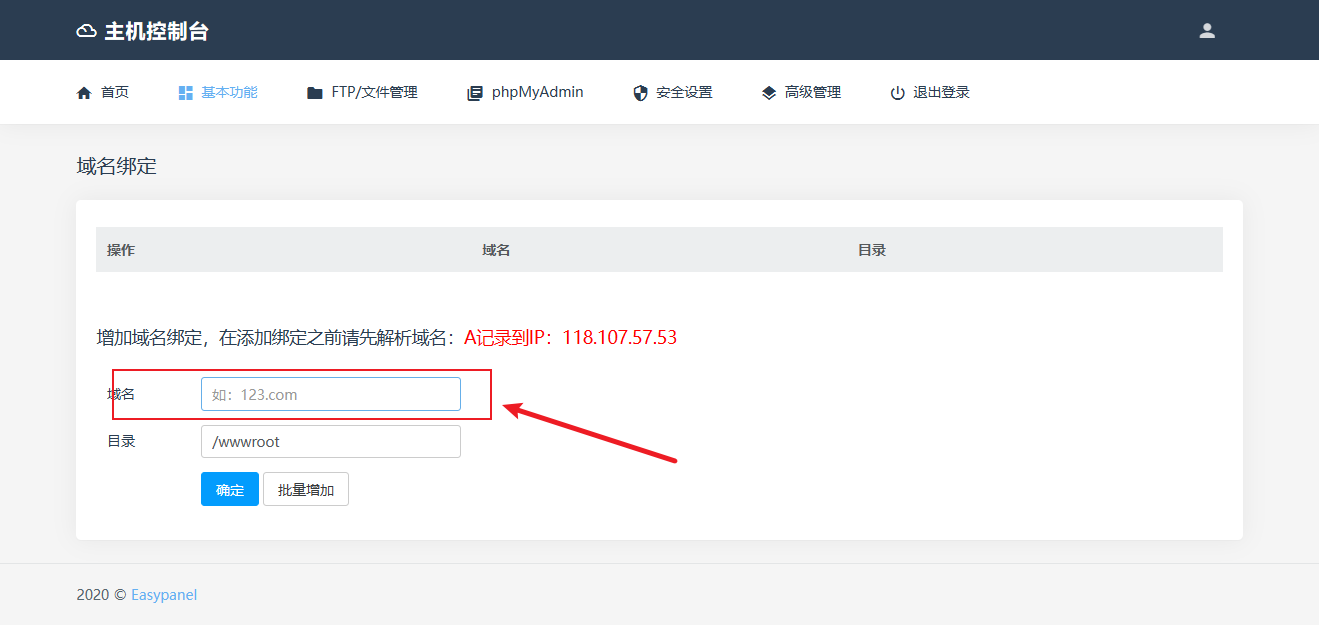Click the shield icon for 安全设置
Screen dimensions: 1319x625
coord(641,93)
